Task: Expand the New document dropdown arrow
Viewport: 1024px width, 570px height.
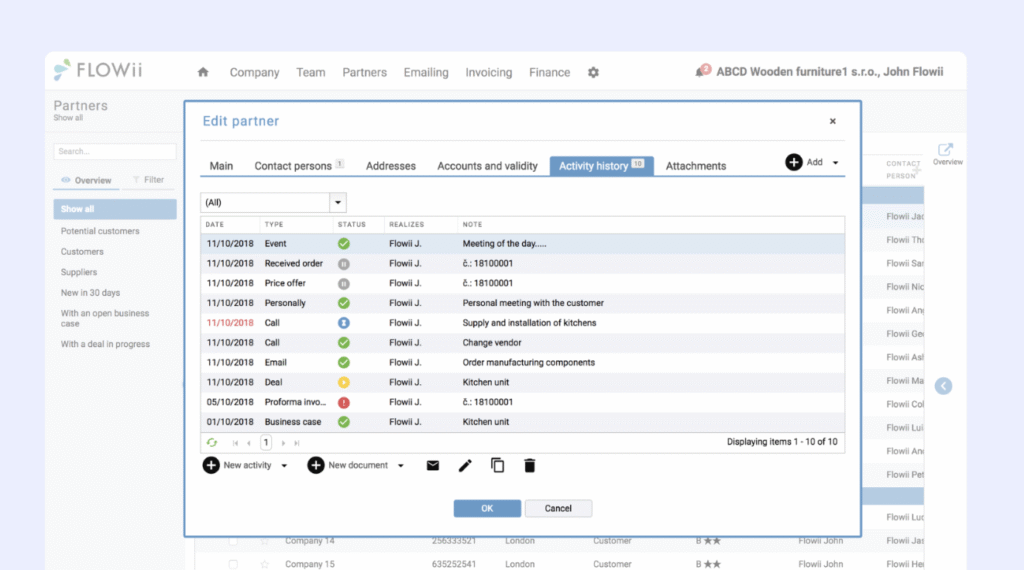Action: click(x=401, y=466)
